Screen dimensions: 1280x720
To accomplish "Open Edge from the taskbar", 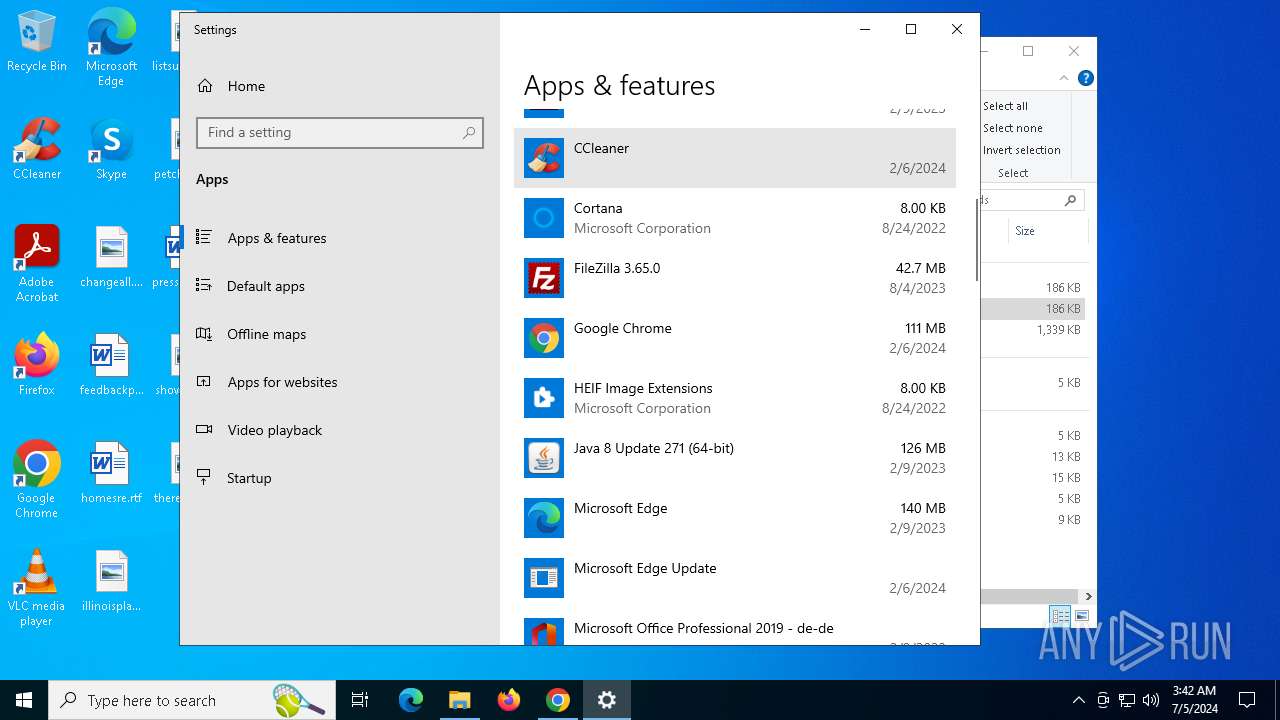I will (x=411, y=700).
